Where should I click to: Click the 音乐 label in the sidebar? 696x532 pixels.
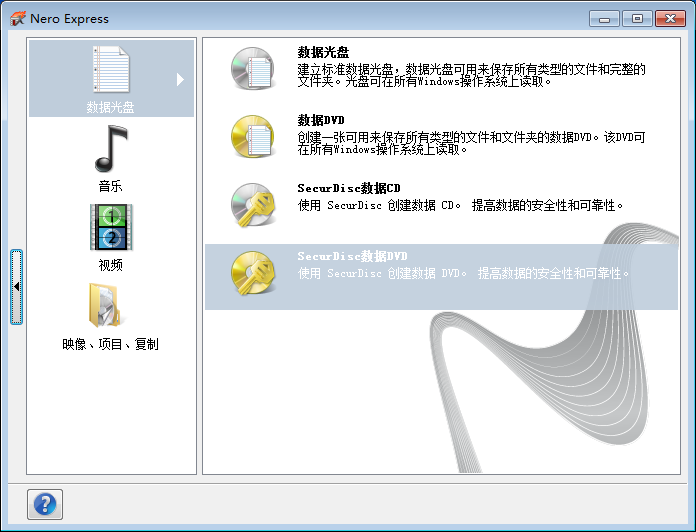click(x=111, y=186)
